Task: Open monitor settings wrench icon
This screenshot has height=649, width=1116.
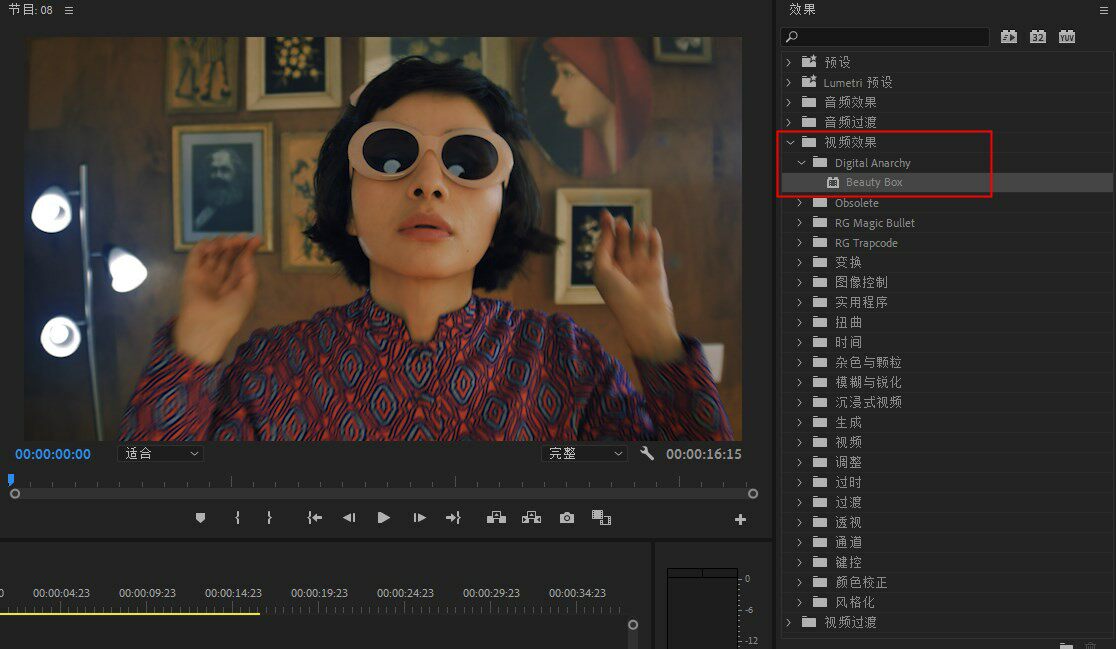Action: pos(647,454)
